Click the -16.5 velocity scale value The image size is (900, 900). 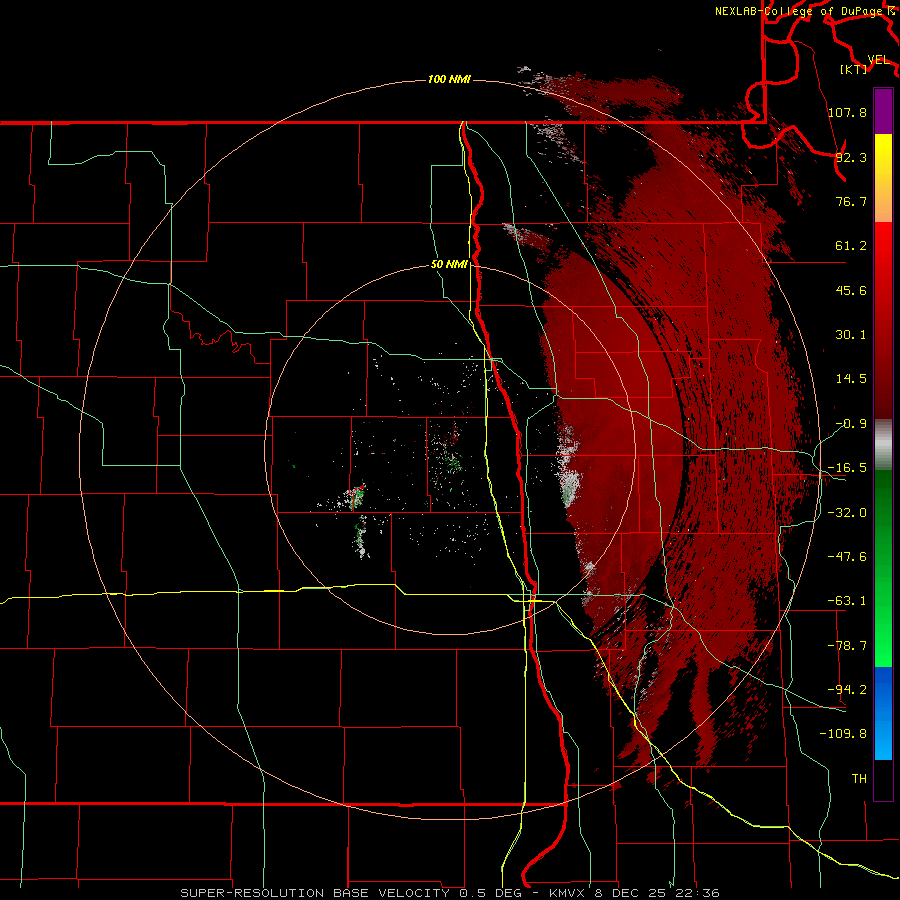tap(847, 468)
